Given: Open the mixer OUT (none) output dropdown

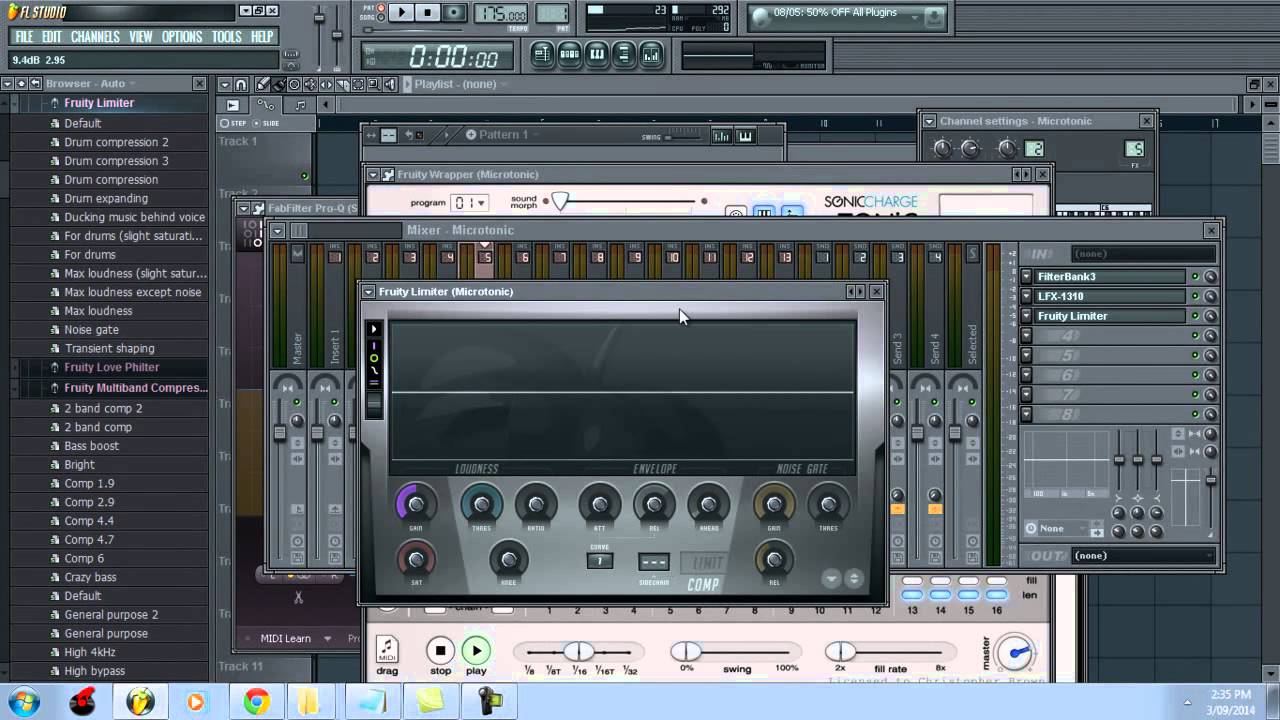Looking at the screenshot, I should point(1142,555).
